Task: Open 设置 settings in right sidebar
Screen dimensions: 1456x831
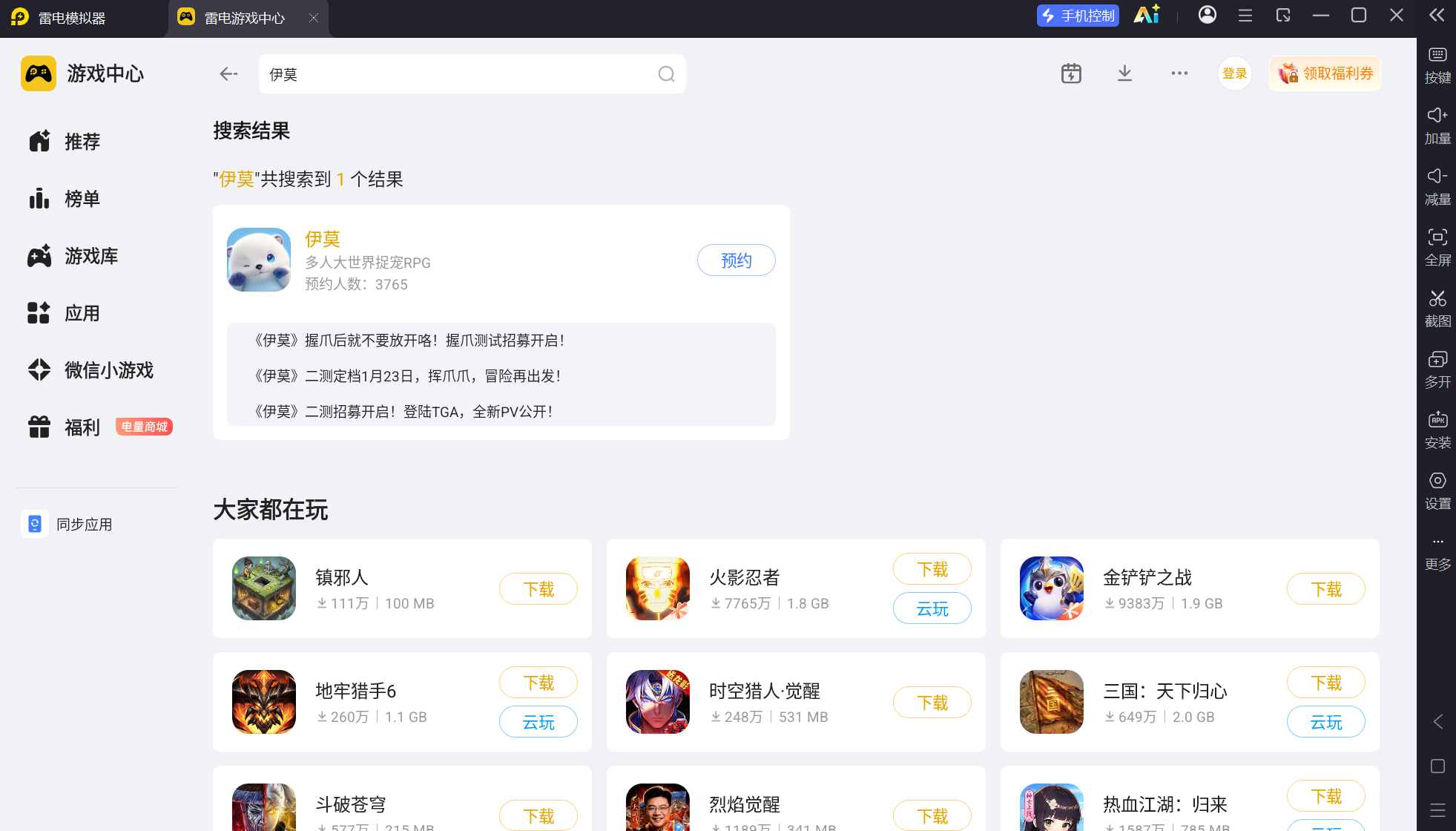Action: tap(1437, 491)
